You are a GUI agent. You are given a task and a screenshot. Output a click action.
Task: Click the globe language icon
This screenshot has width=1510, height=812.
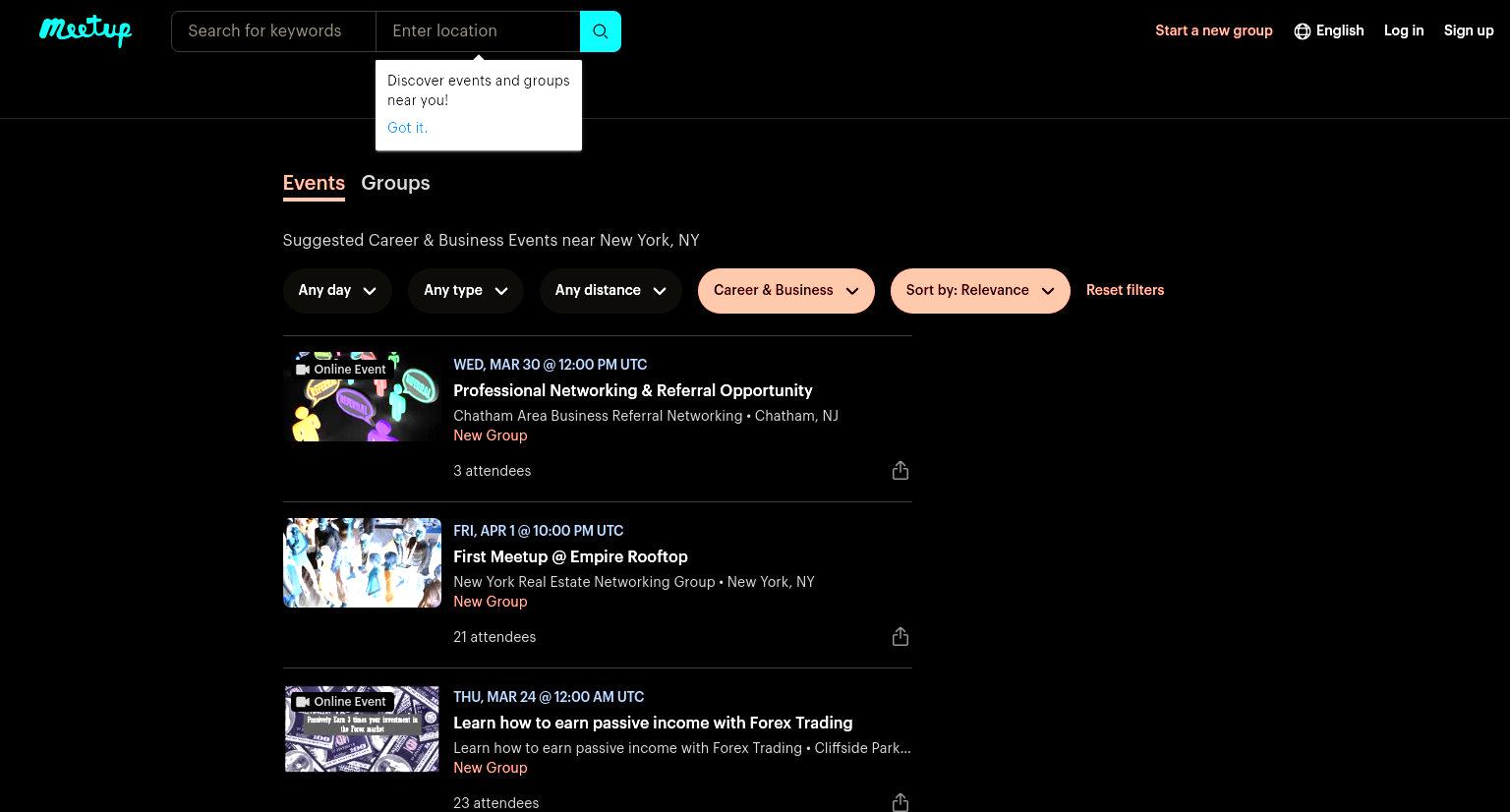coord(1303,31)
